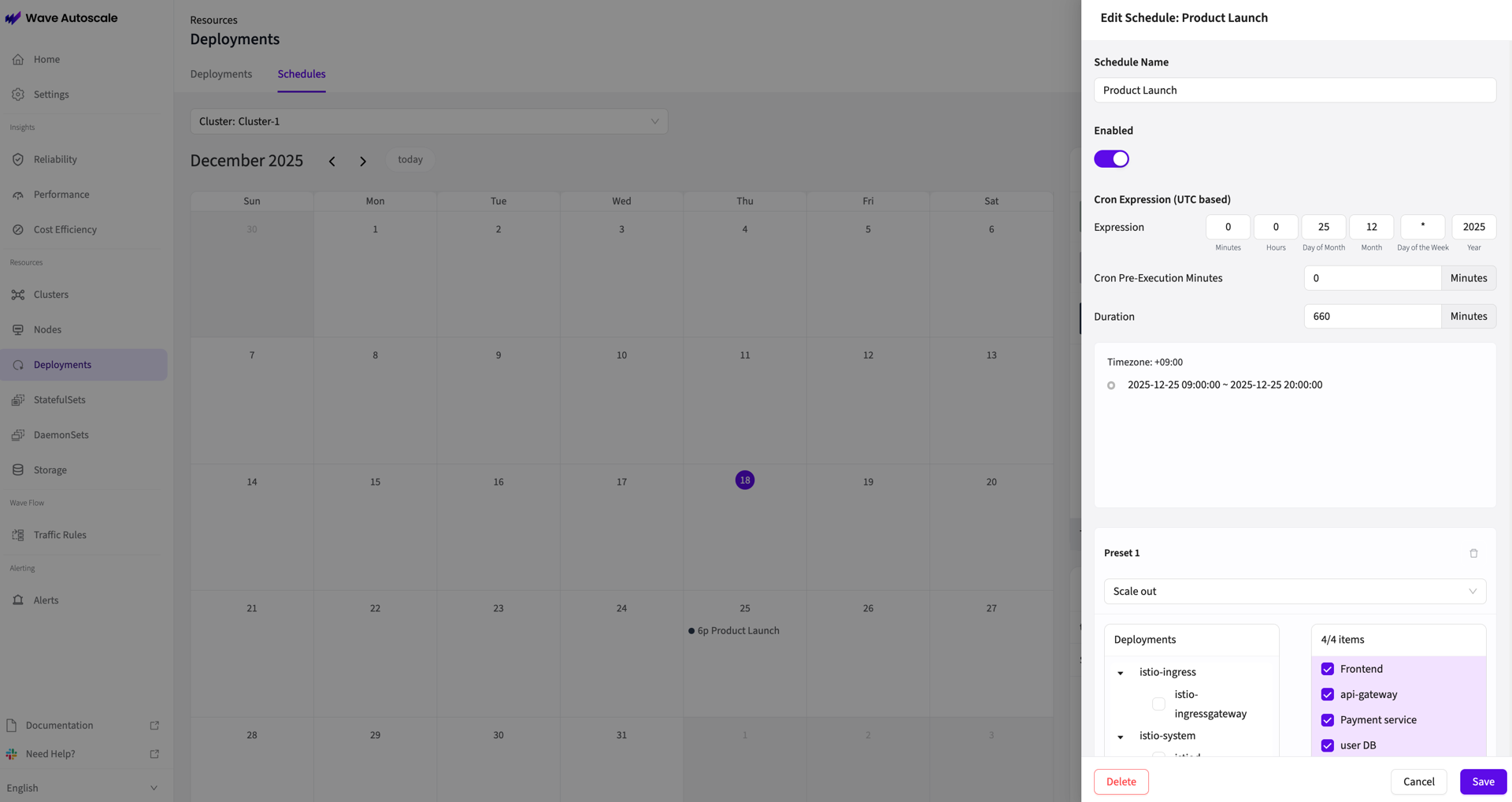Click the Duration minutes input
The image size is (1512, 802).
(1373, 317)
